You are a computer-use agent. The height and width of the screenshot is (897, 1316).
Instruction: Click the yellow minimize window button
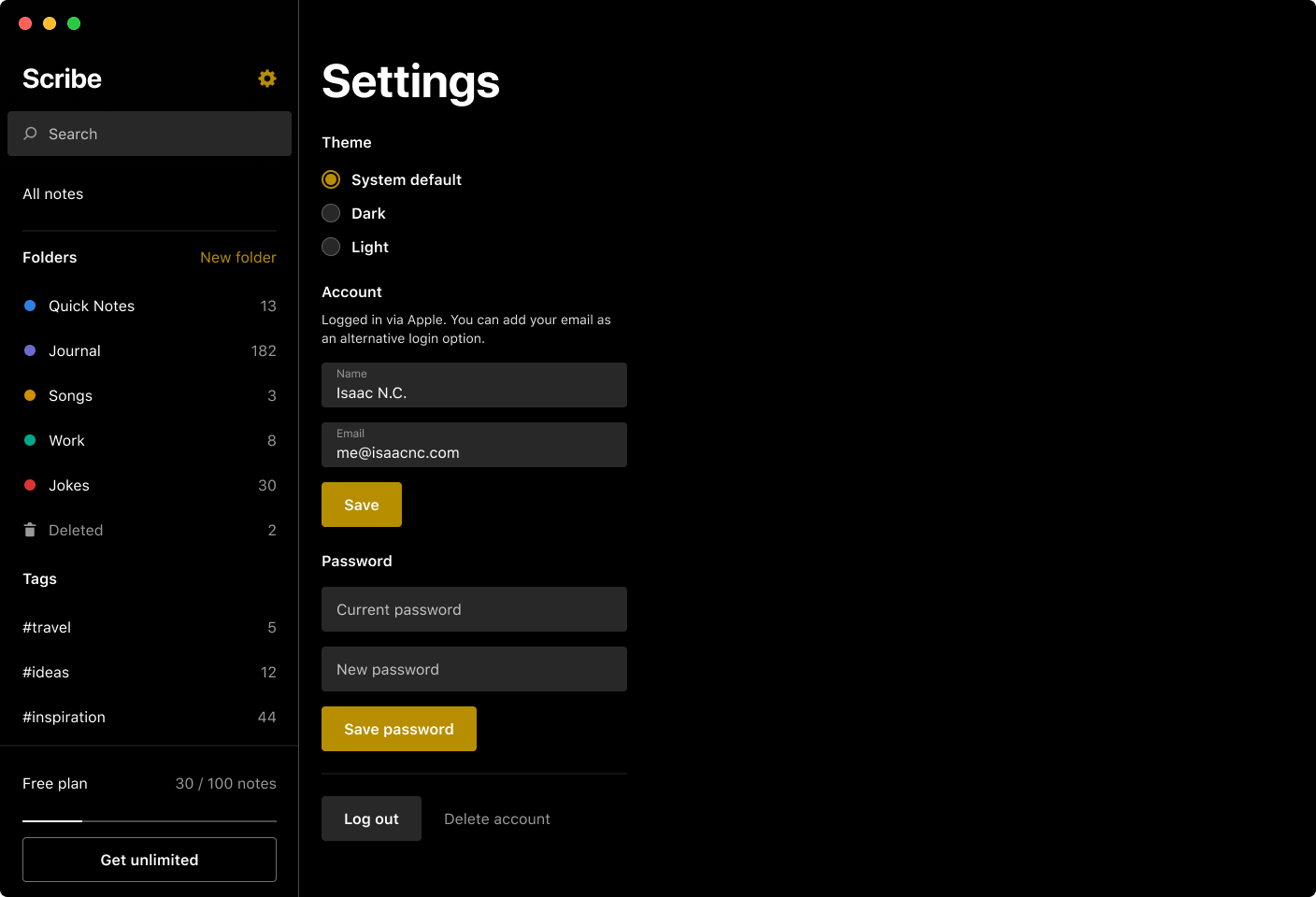(50, 23)
